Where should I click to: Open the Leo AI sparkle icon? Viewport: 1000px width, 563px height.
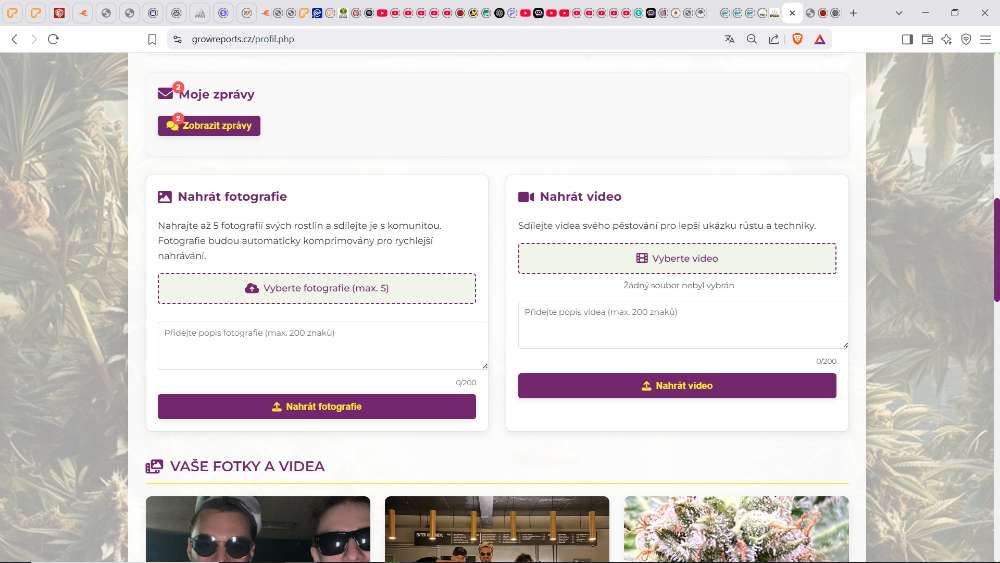pyautogui.click(x=946, y=39)
